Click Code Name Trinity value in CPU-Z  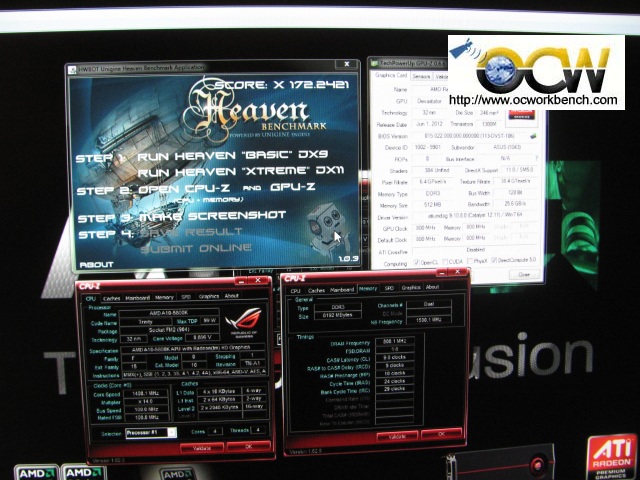tap(145, 322)
